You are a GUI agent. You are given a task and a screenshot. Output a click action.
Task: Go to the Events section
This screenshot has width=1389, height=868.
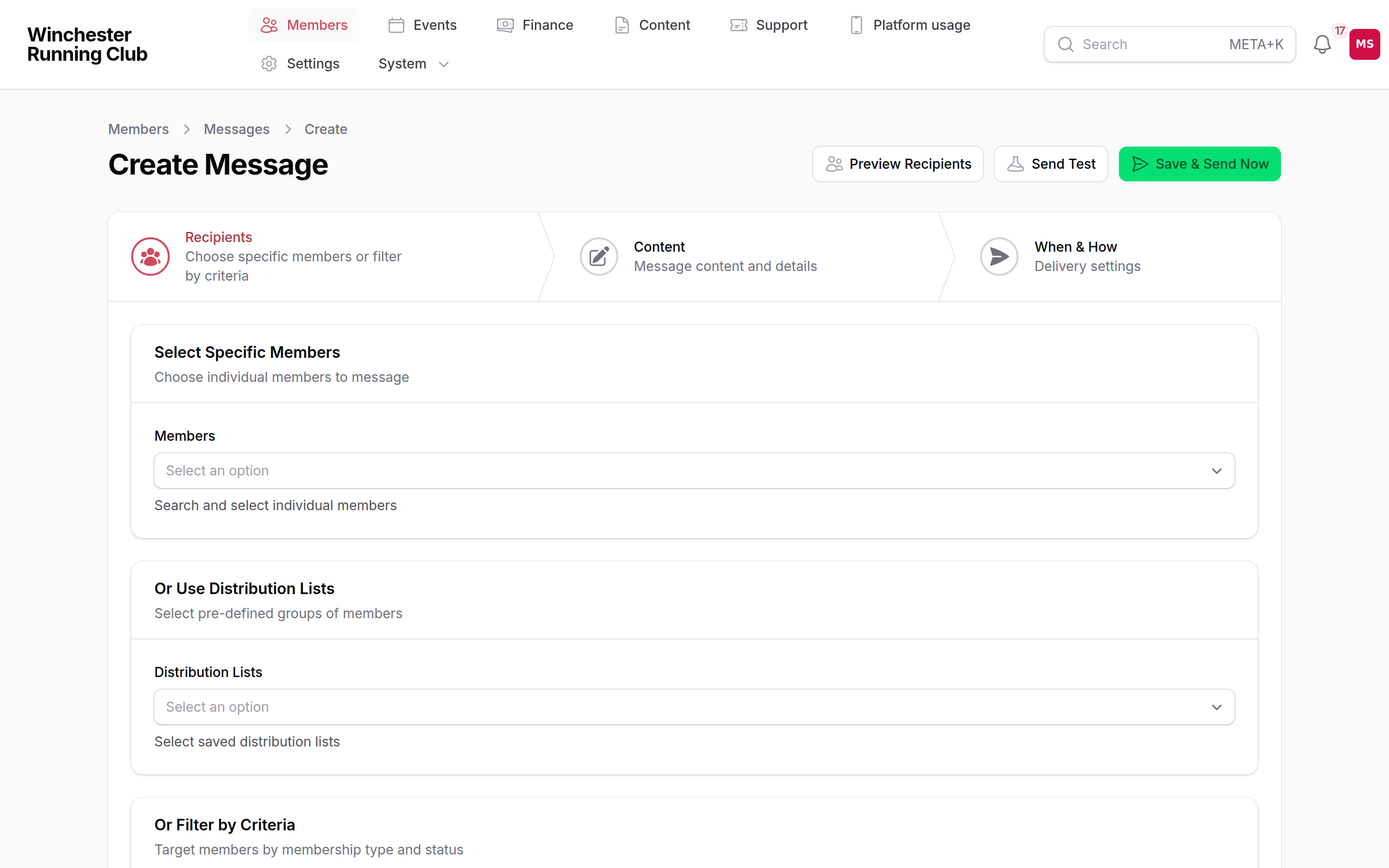pos(422,25)
